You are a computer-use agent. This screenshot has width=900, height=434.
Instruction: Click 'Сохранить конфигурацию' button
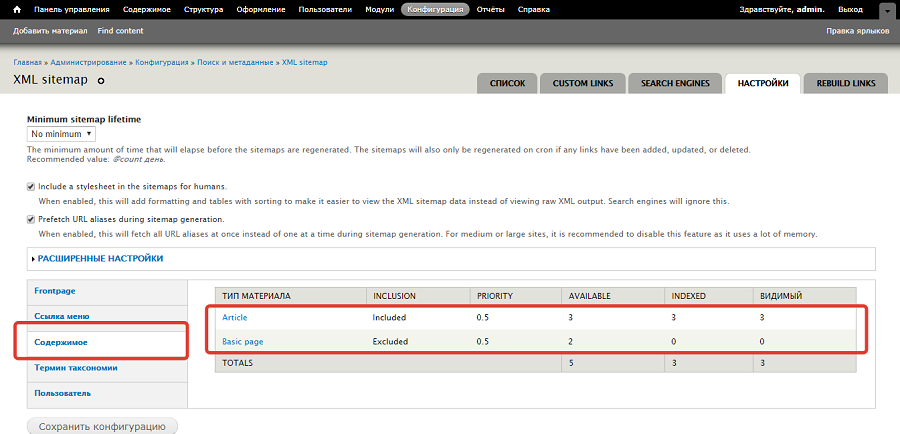click(102, 427)
